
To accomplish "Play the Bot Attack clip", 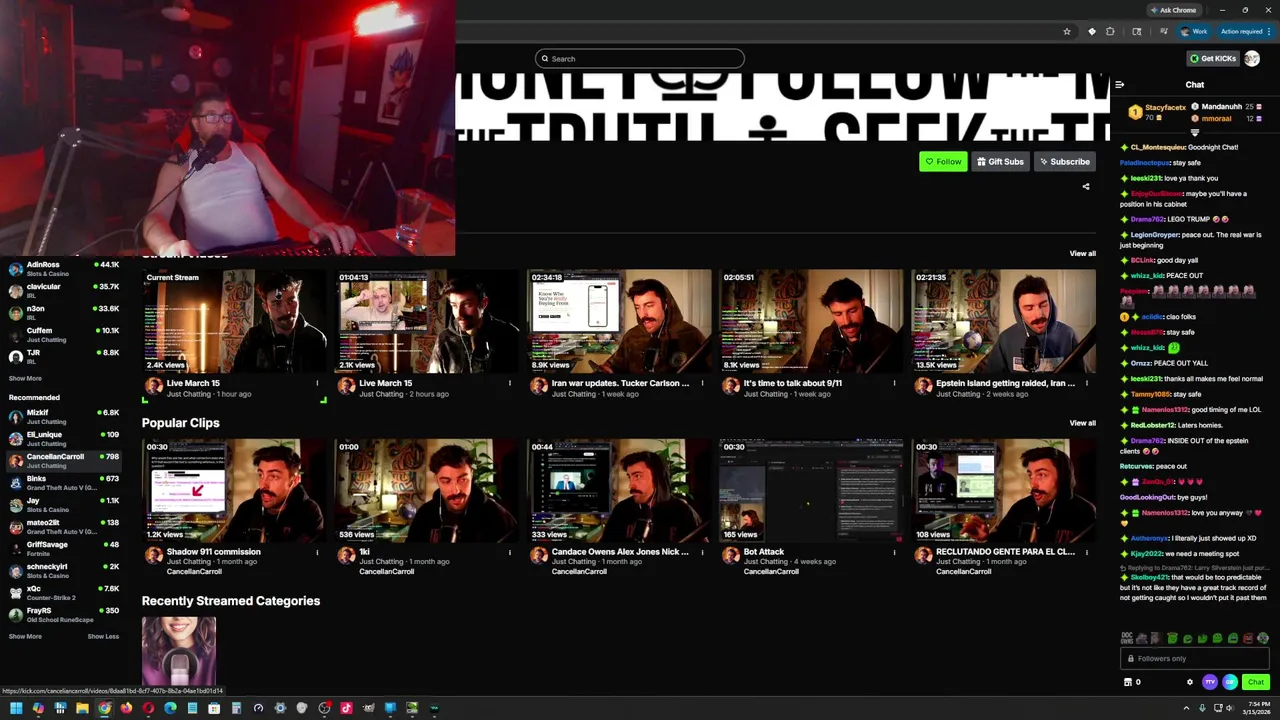I will point(811,490).
